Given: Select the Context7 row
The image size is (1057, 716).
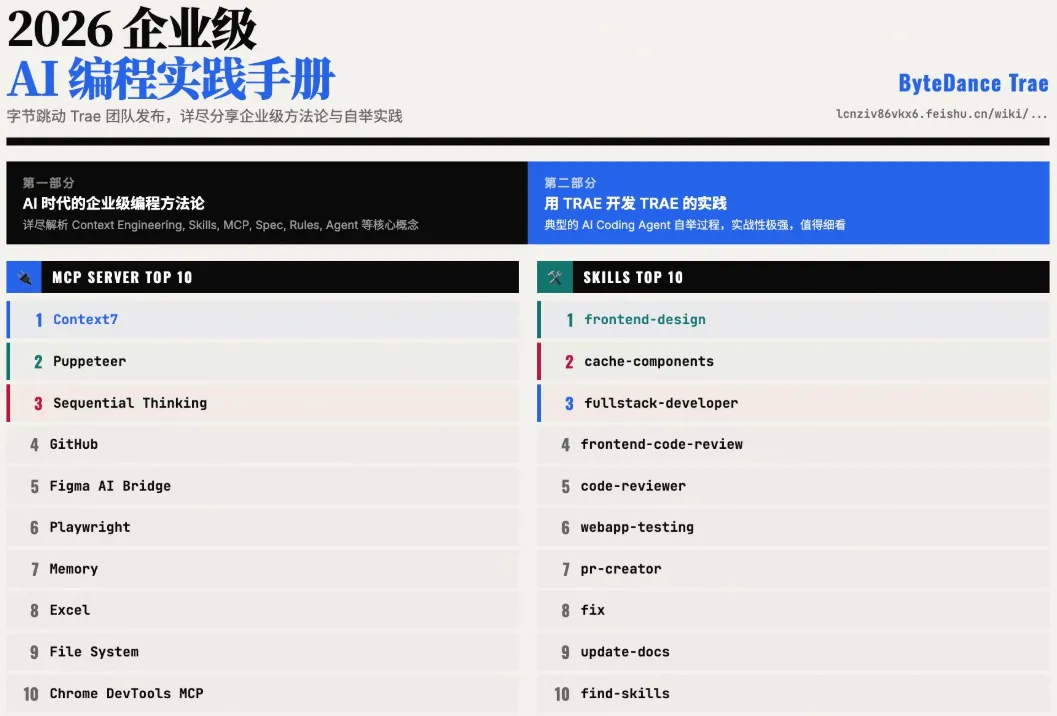Looking at the screenshot, I should [x=263, y=320].
